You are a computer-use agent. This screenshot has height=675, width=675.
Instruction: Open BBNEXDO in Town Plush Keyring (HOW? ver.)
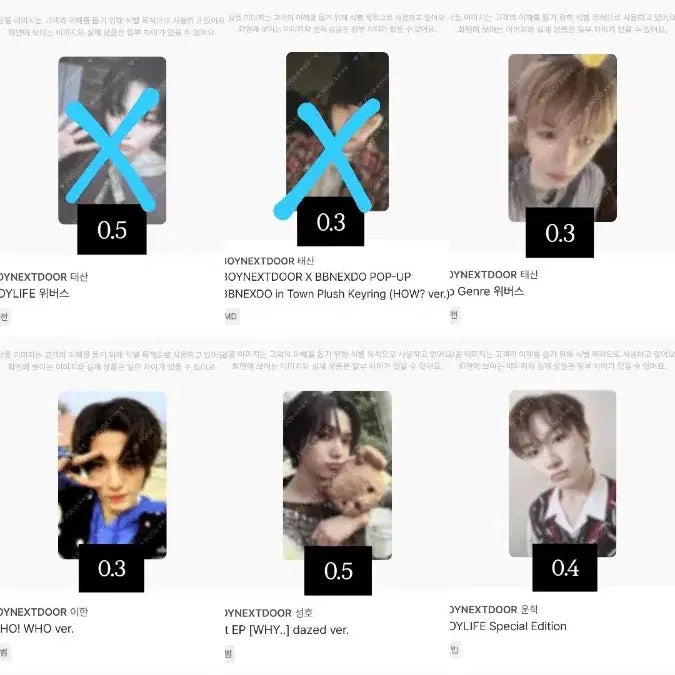click(337, 294)
